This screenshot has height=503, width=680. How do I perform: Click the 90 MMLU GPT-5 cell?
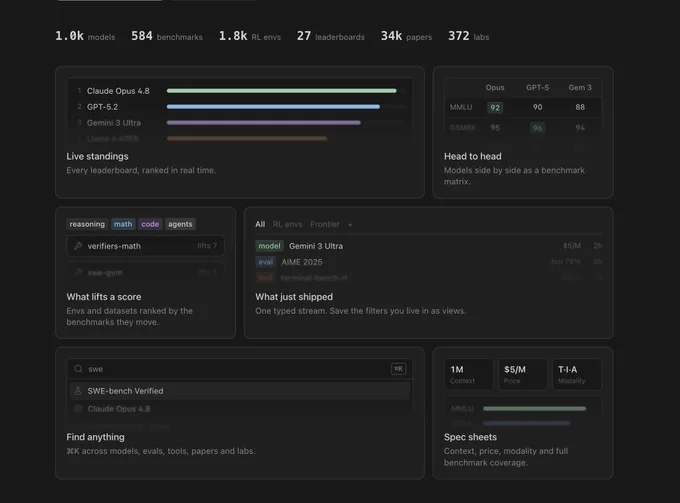click(537, 107)
